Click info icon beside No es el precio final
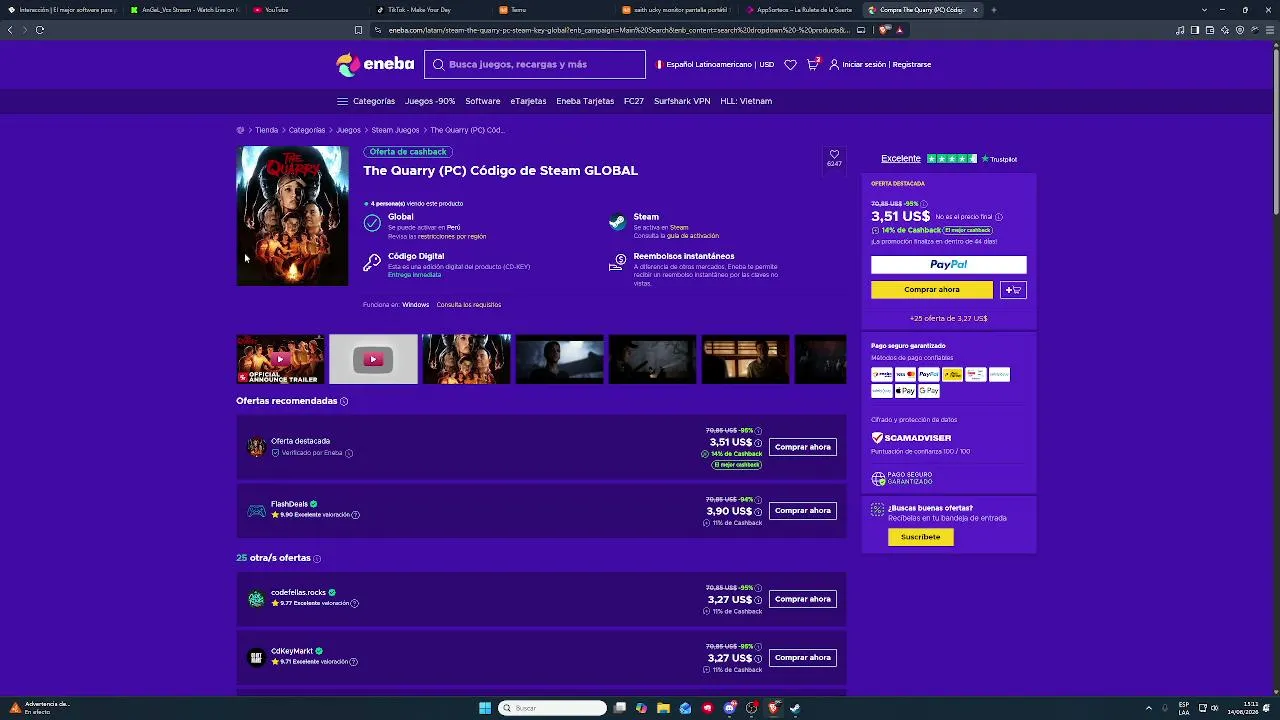Viewport: 1280px width, 720px height. tap(998, 217)
